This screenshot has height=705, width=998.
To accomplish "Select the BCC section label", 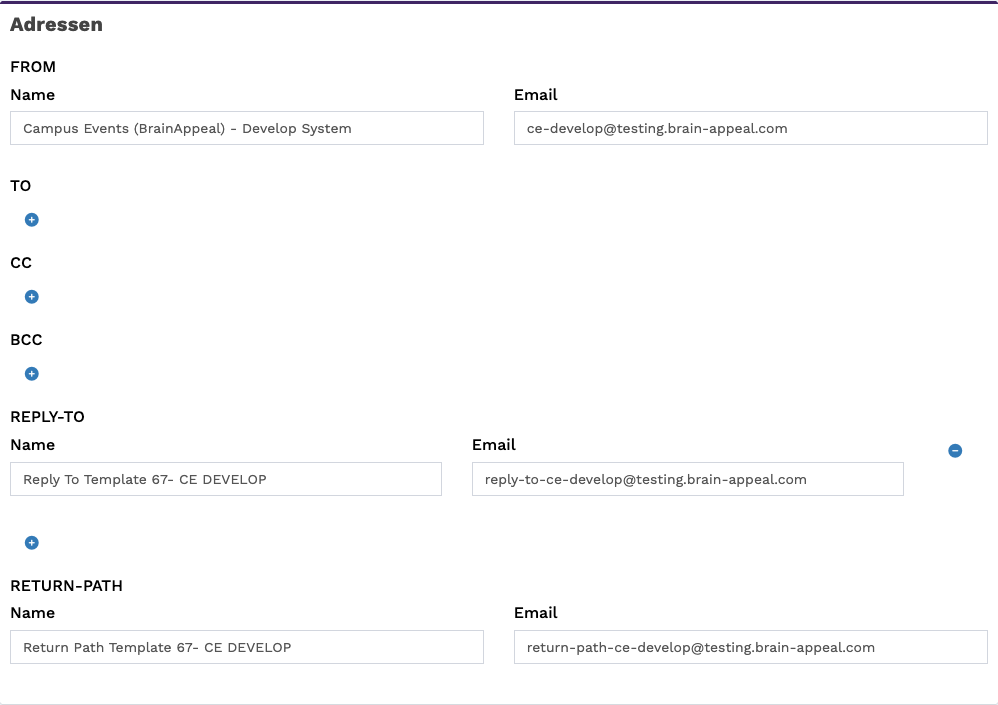I will click(x=26, y=340).
